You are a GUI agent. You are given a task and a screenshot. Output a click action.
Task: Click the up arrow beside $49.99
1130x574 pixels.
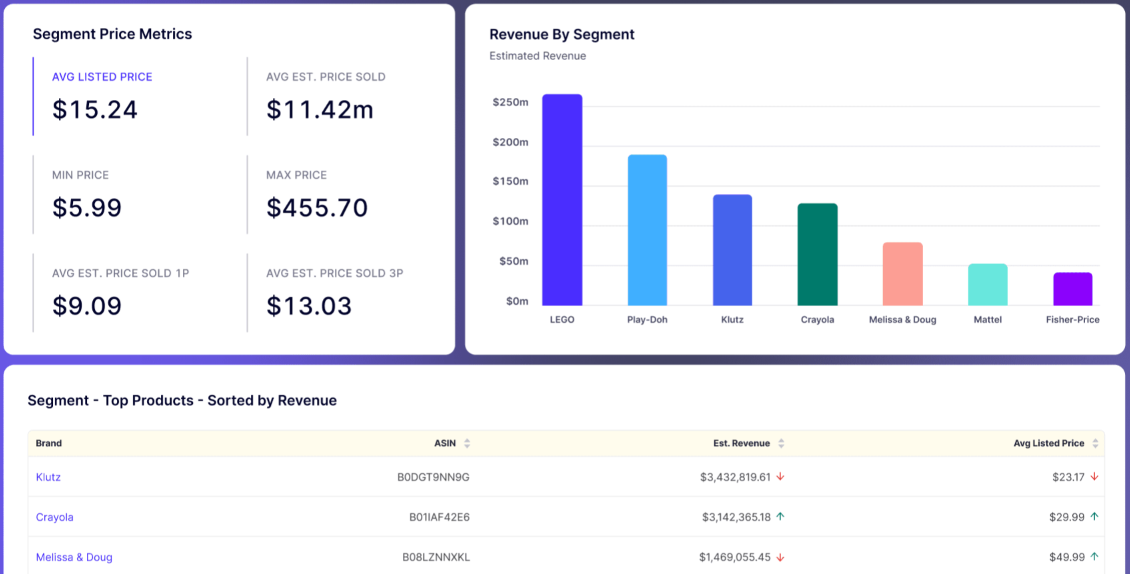(1095, 557)
